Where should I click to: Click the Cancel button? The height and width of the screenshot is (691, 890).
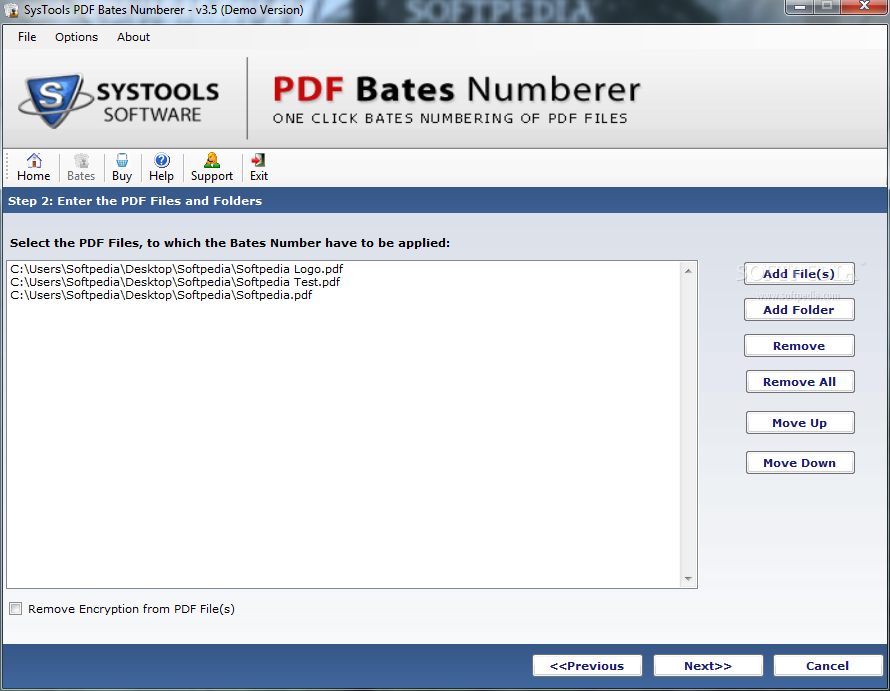[828, 665]
